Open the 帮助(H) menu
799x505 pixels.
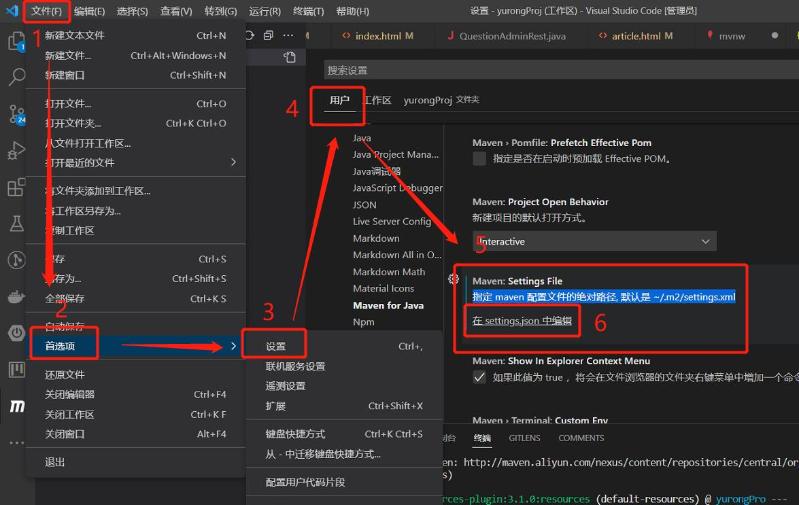(353, 11)
